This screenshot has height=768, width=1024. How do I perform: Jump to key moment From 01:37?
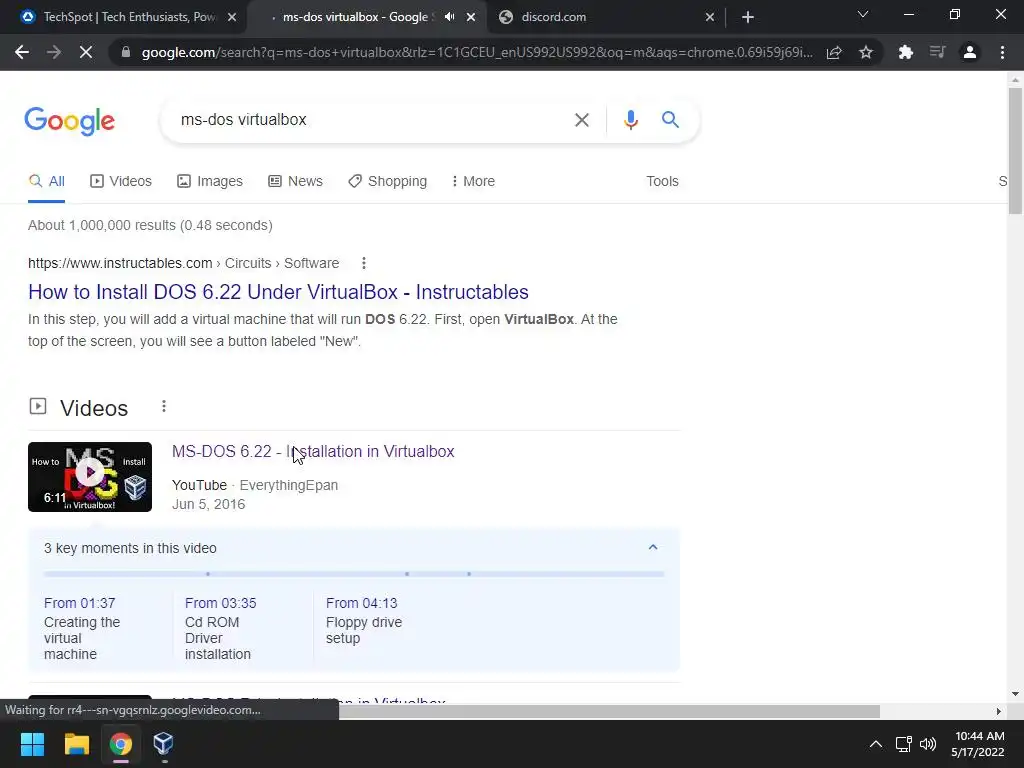tap(79, 603)
